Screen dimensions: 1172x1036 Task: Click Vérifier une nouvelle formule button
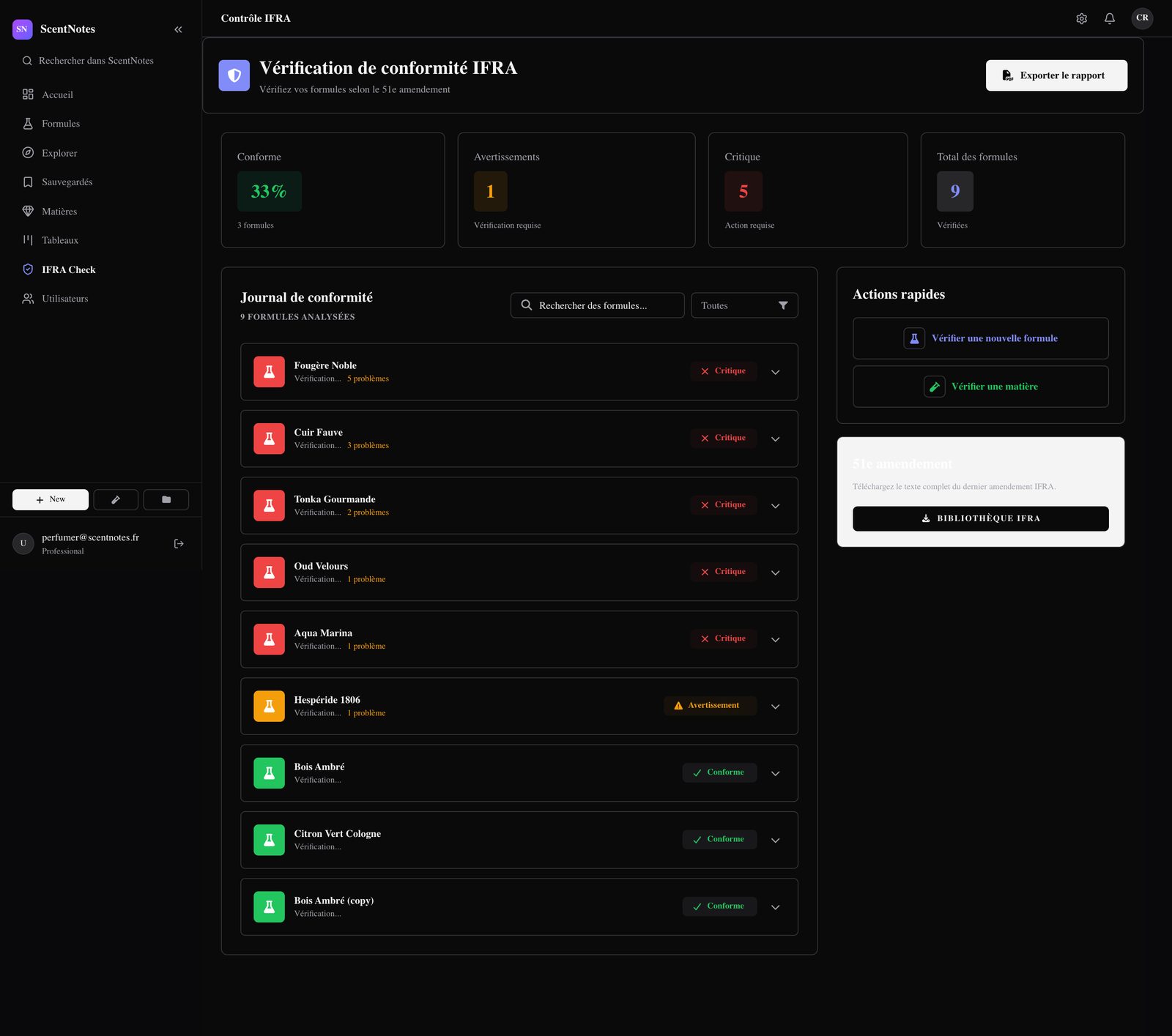coord(980,338)
